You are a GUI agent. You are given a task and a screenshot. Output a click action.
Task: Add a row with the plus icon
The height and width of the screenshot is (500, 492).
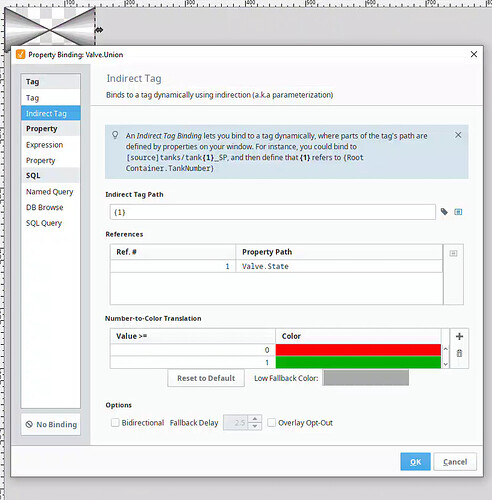459,336
